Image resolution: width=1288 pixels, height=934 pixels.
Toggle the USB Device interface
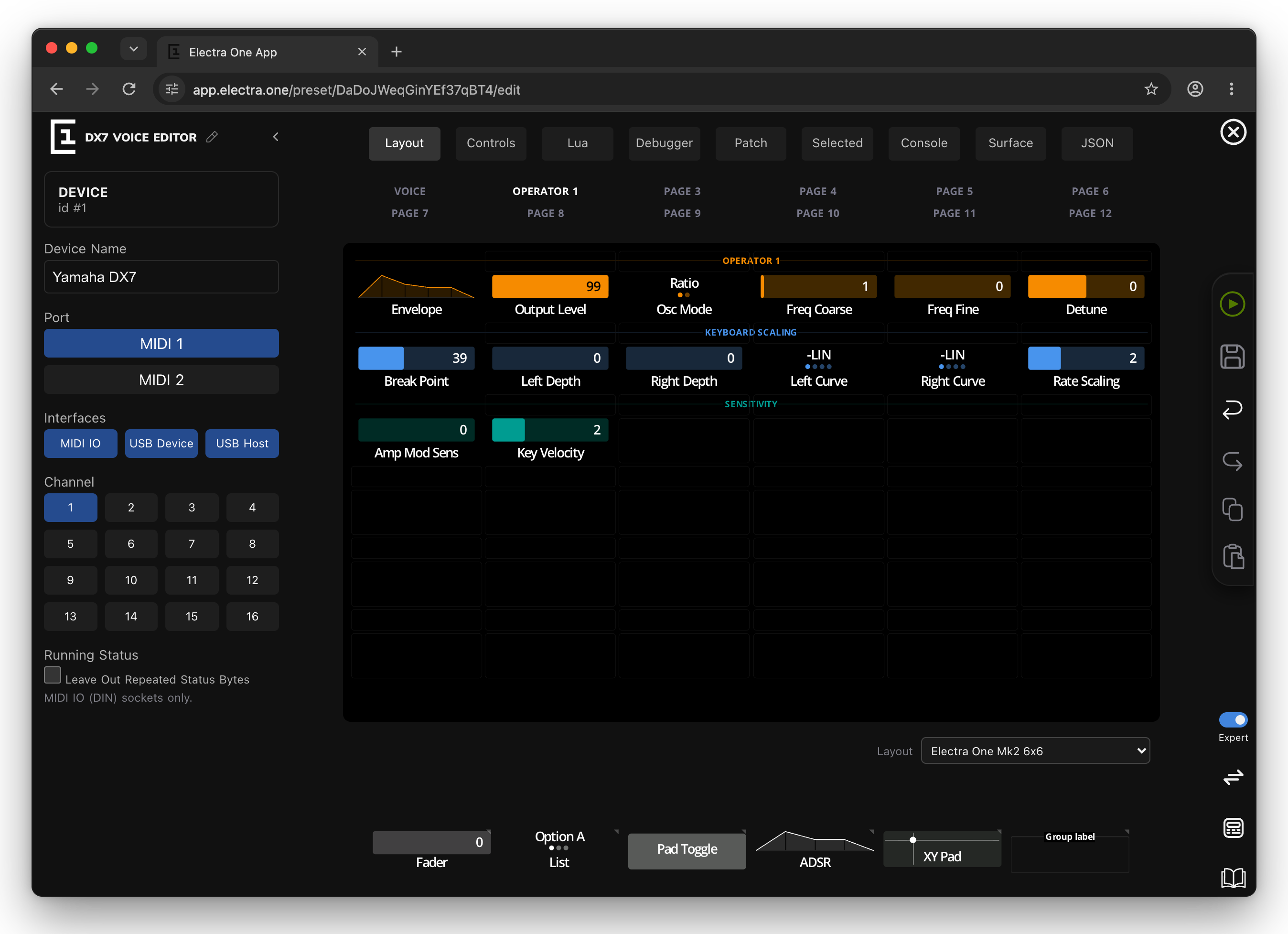[161, 443]
